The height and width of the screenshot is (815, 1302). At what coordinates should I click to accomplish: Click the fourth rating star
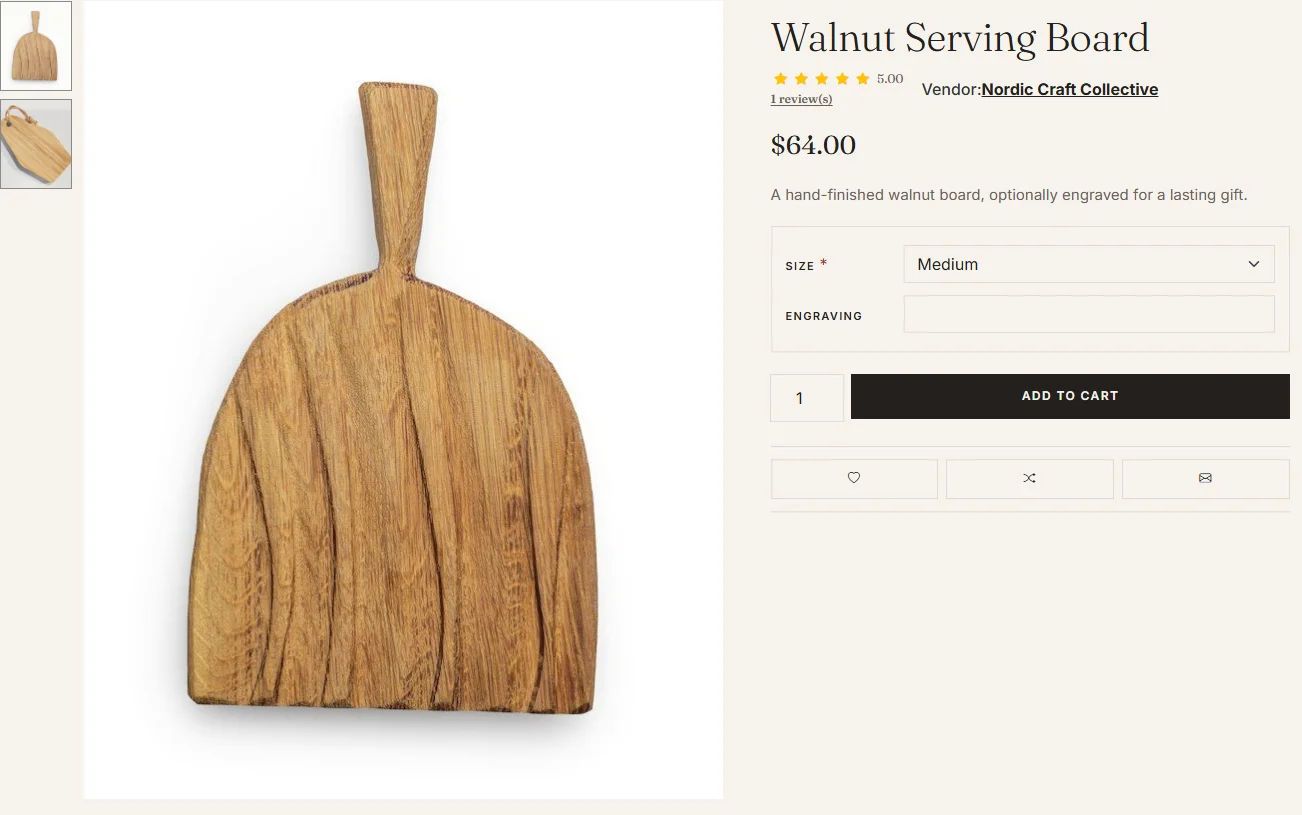(842, 79)
